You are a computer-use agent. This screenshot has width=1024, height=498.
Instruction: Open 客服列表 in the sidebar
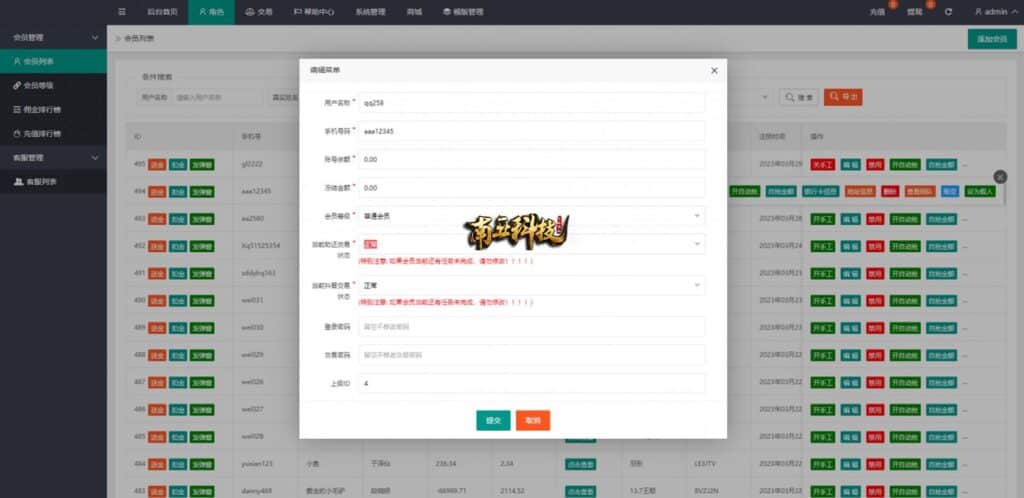(53, 181)
